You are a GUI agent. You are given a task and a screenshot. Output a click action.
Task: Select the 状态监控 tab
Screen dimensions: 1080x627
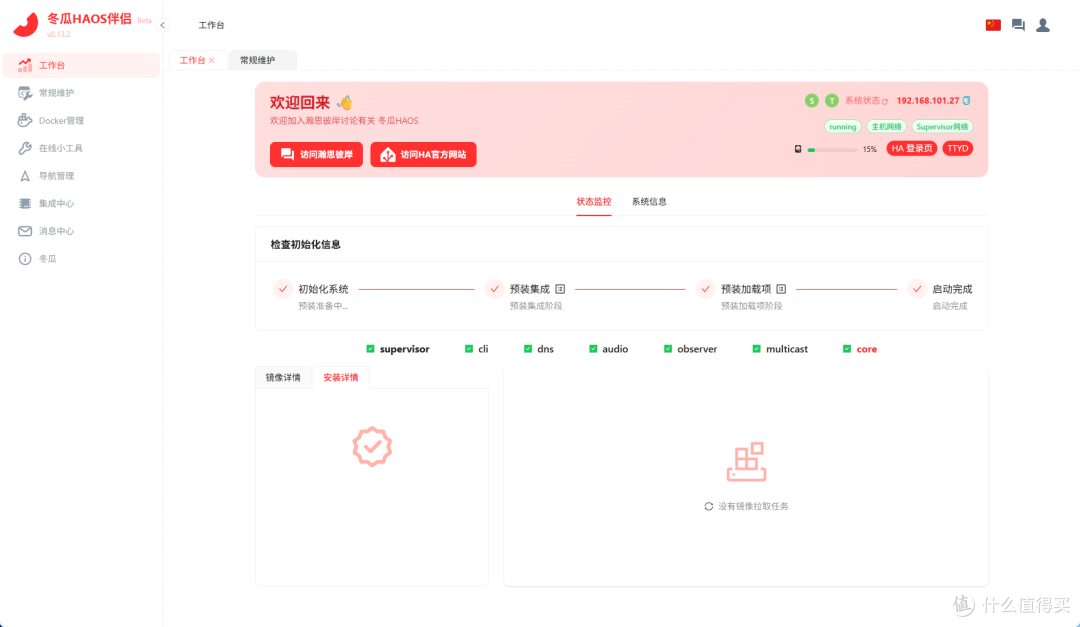pos(594,202)
